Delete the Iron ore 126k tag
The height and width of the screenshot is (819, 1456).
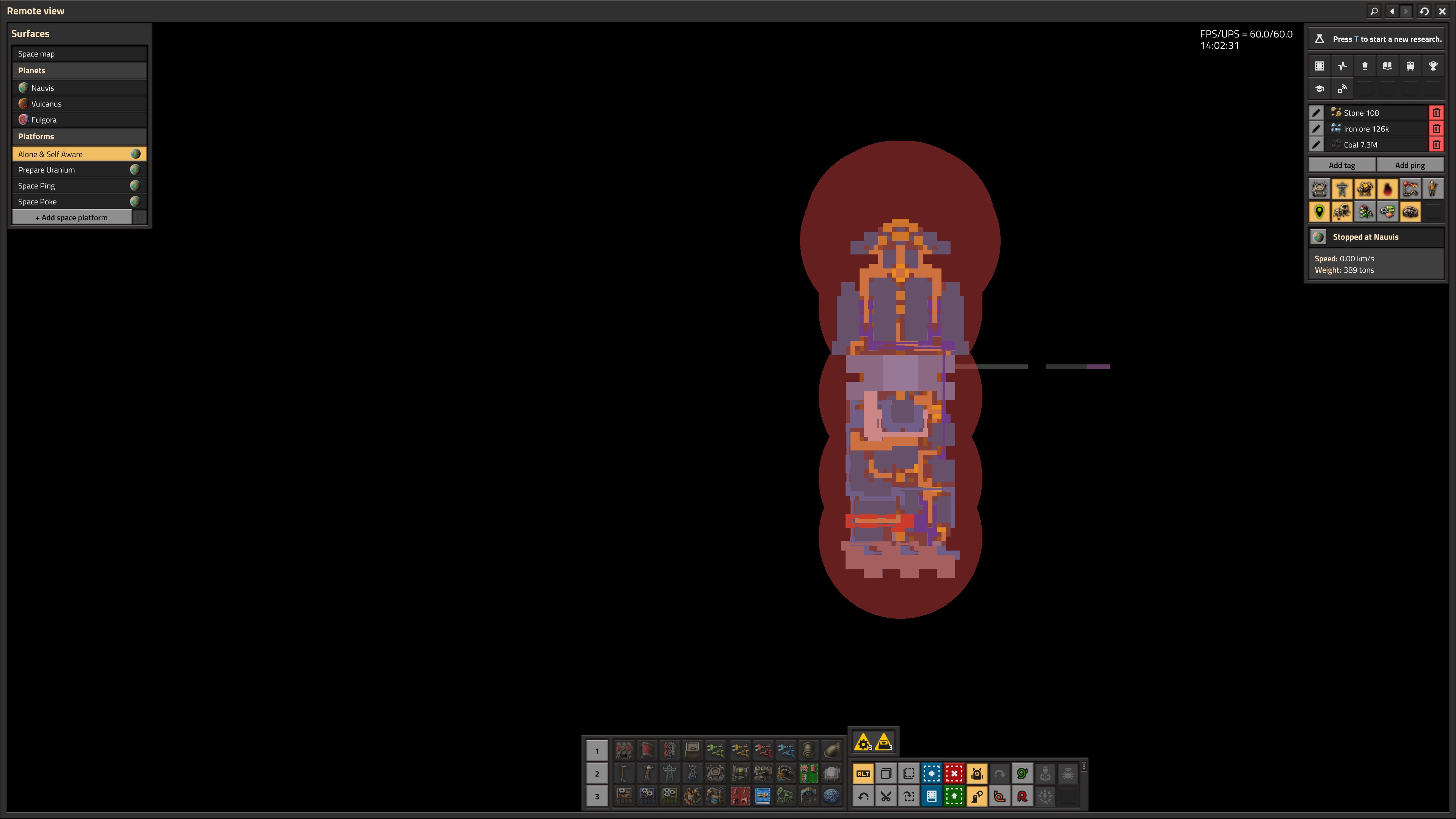tap(1436, 128)
